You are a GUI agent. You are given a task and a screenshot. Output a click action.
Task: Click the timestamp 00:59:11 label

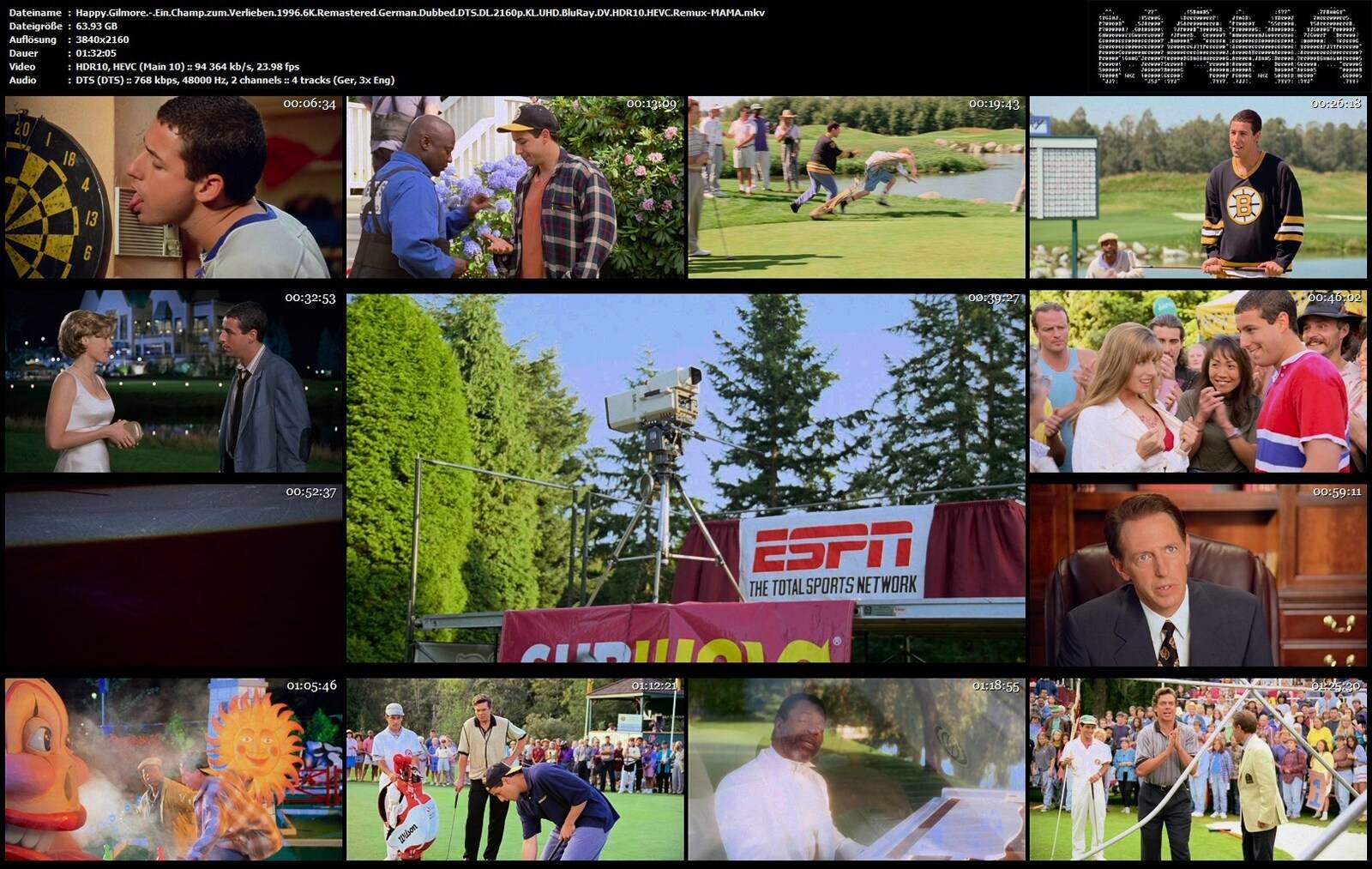click(x=1337, y=492)
